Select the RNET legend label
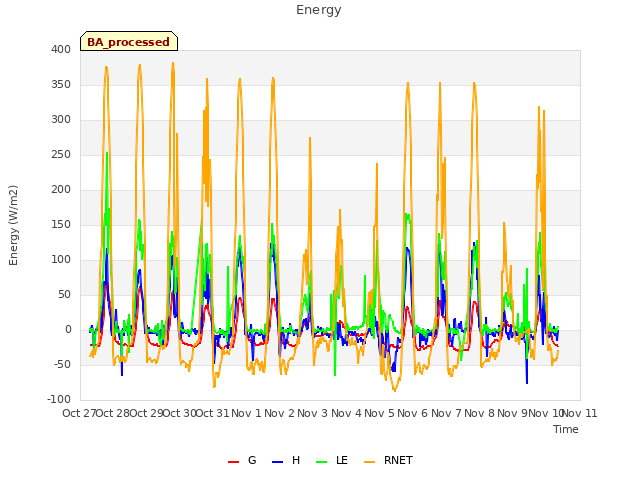 398,460
